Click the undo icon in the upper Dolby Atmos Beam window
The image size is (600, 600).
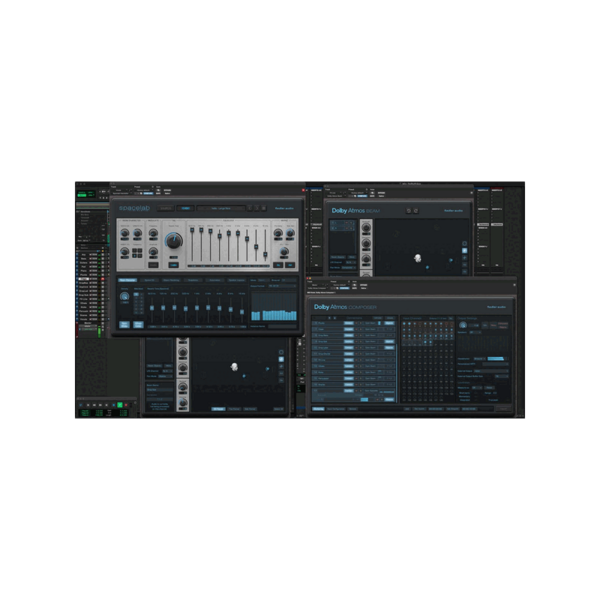(x=408, y=211)
